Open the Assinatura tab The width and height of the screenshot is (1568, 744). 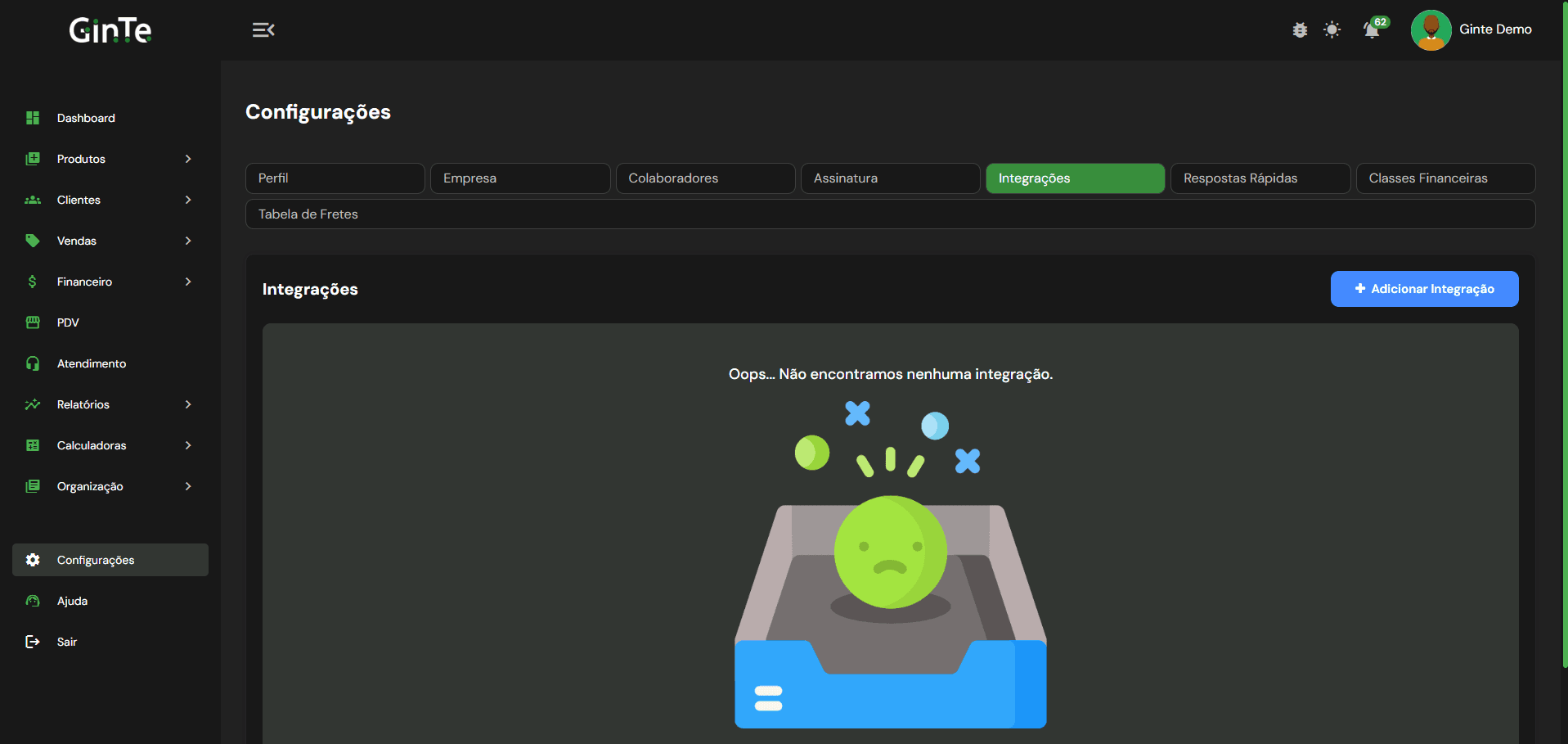[x=890, y=178]
